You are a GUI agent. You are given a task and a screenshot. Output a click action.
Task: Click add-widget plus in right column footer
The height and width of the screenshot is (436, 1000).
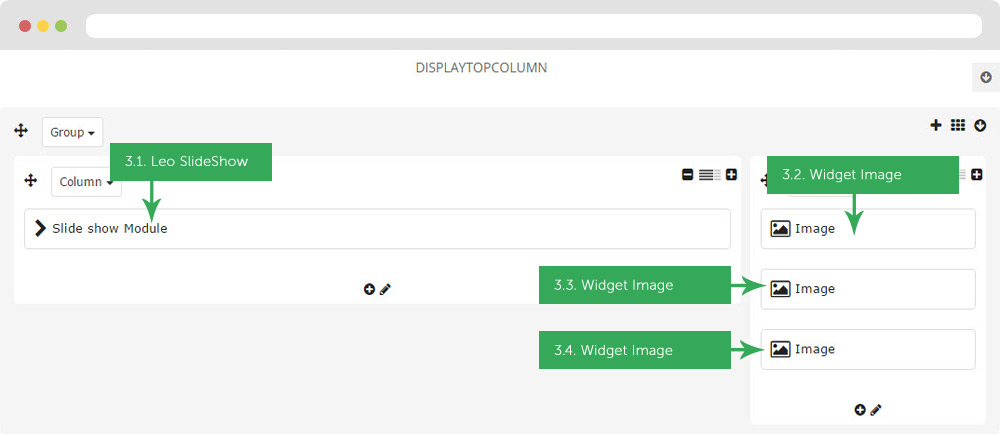point(860,409)
